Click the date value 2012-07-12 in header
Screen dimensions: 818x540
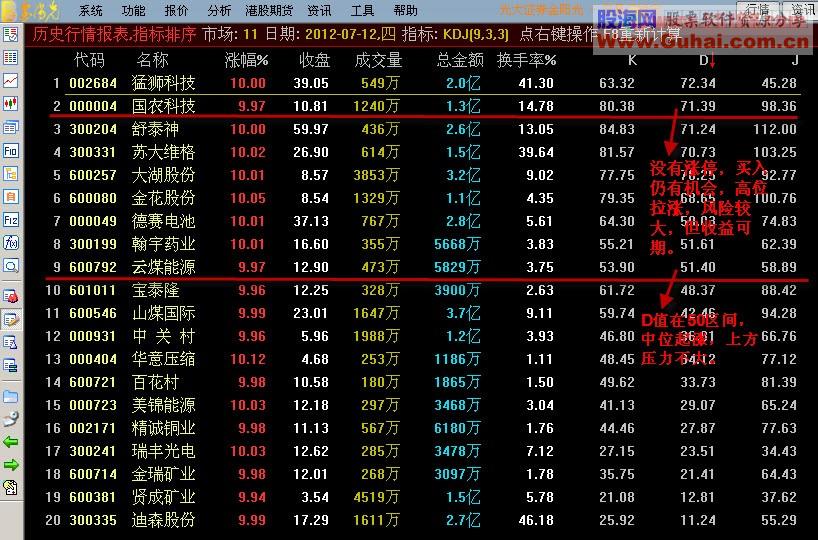(341, 35)
